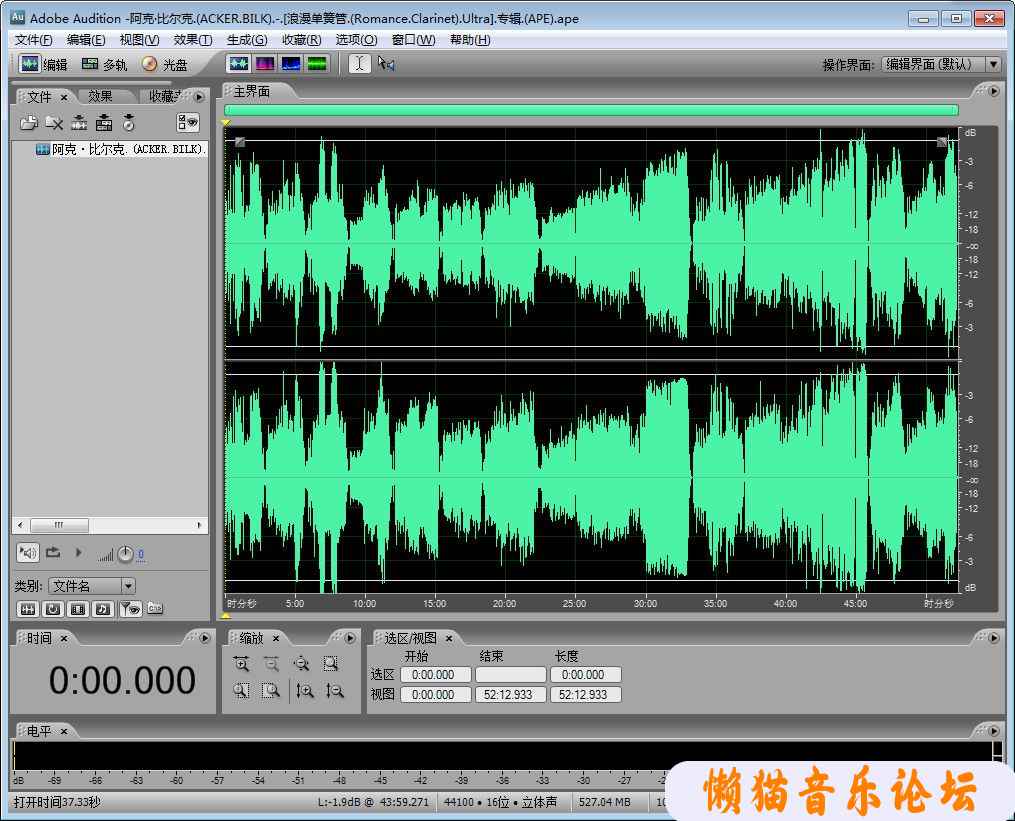Select the 主界面 tab
Image resolution: width=1015 pixels, height=821 pixels.
(x=252, y=92)
